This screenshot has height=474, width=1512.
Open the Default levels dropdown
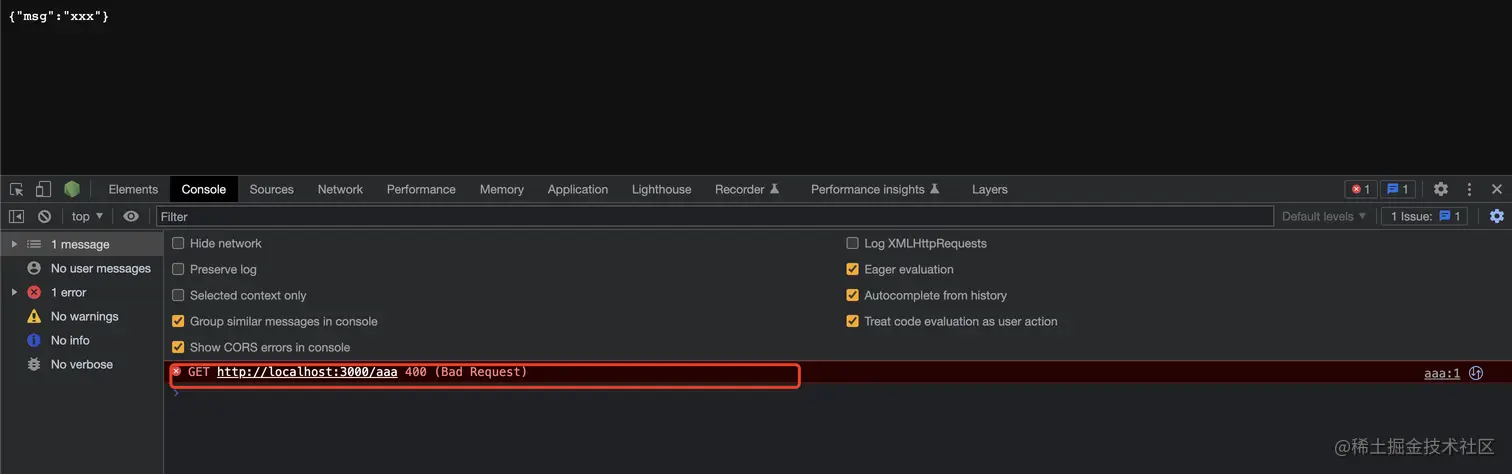tap(1324, 216)
